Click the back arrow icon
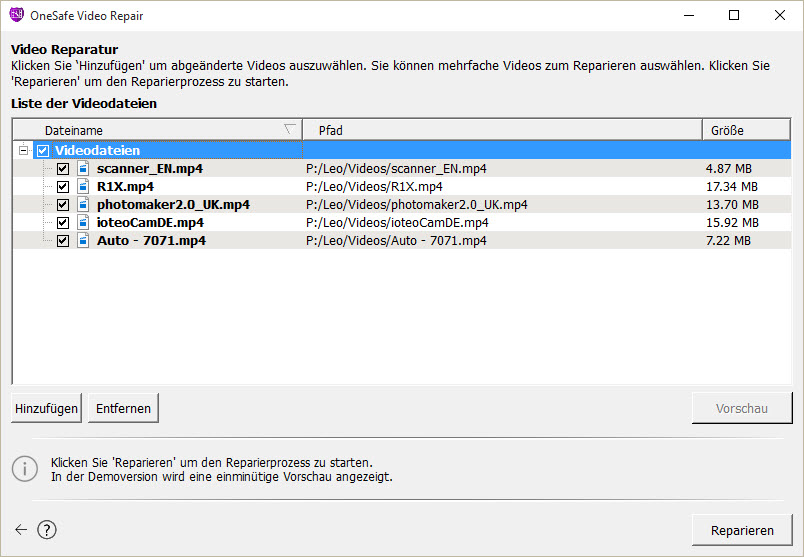 [21, 530]
